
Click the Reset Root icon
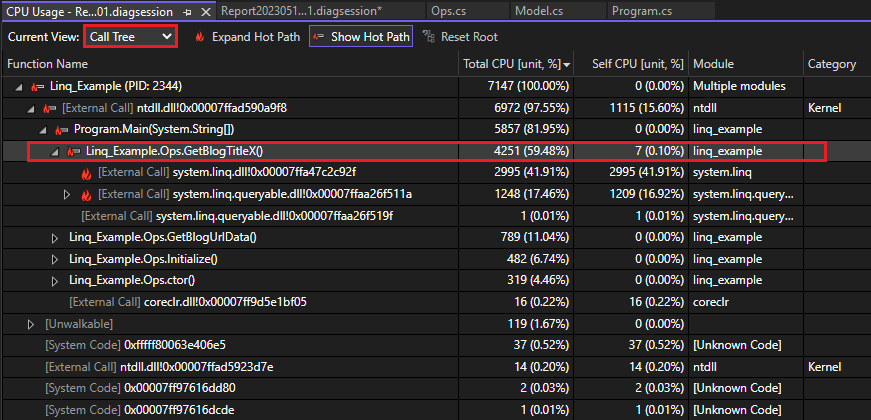[x=429, y=37]
